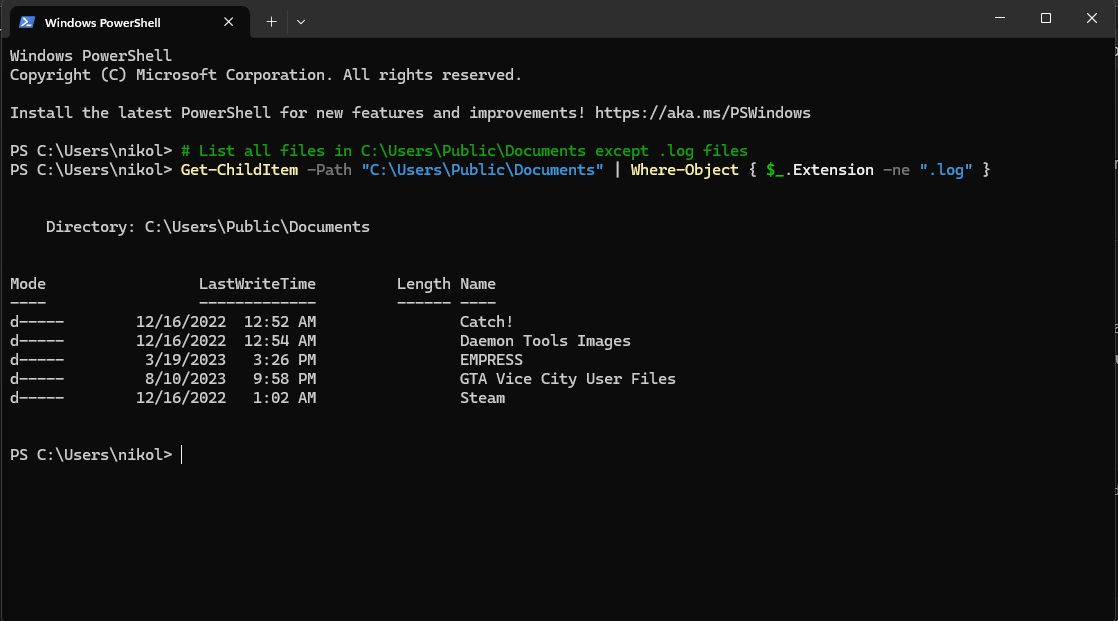The image size is (1118, 621).
Task: Maximize the terminal window
Action: pos(1045,18)
